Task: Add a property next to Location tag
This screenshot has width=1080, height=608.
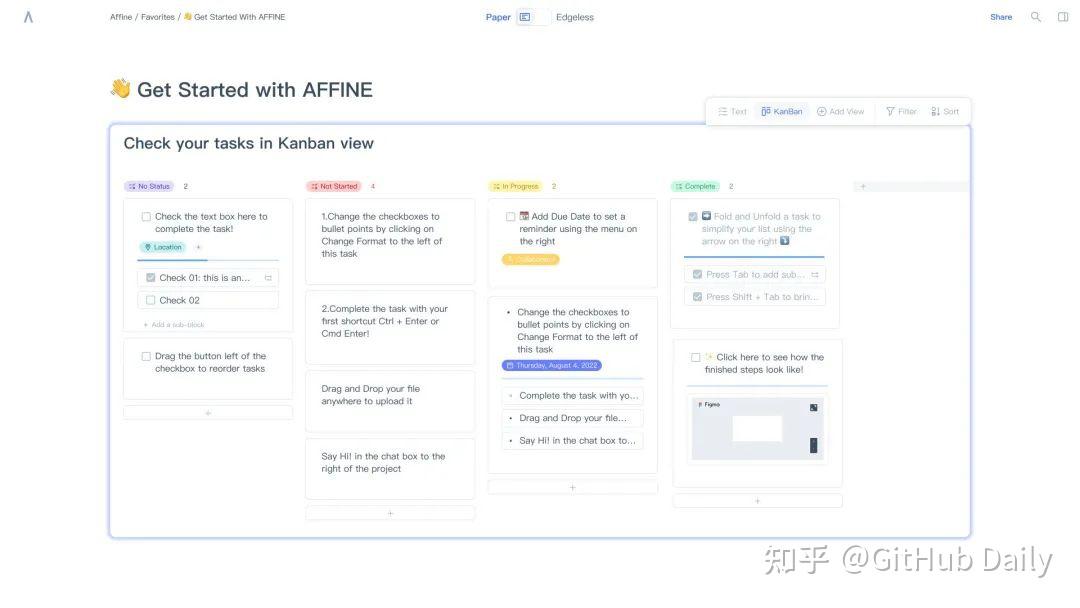Action: 198,247
